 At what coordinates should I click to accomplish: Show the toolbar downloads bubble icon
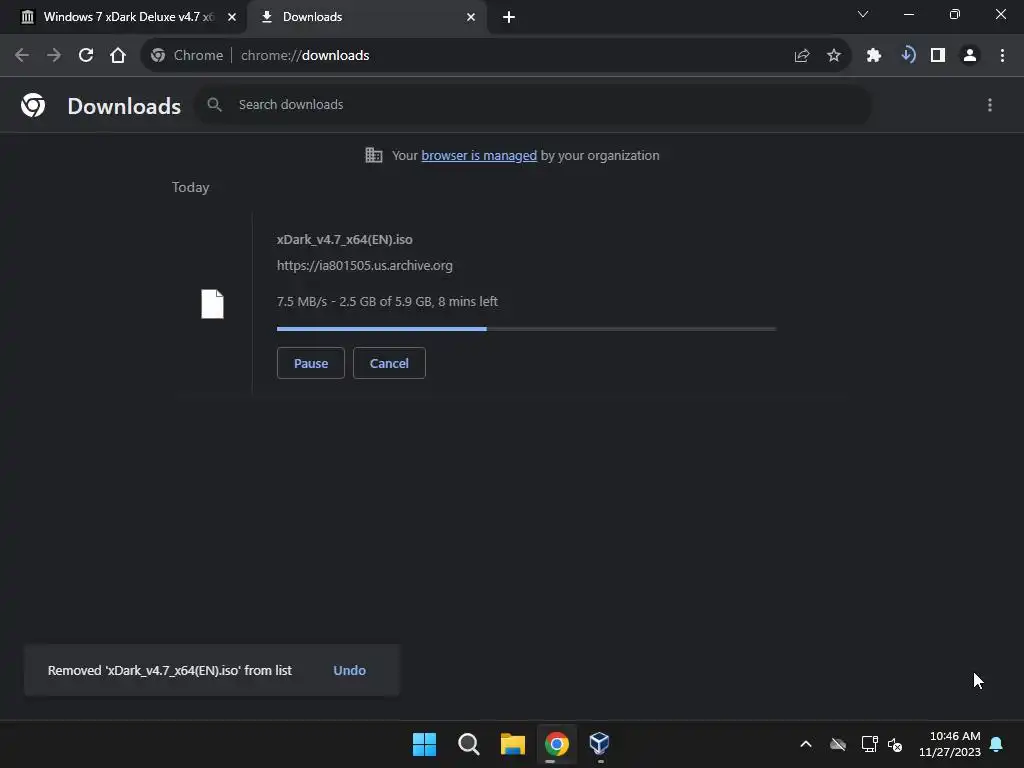pos(907,56)
